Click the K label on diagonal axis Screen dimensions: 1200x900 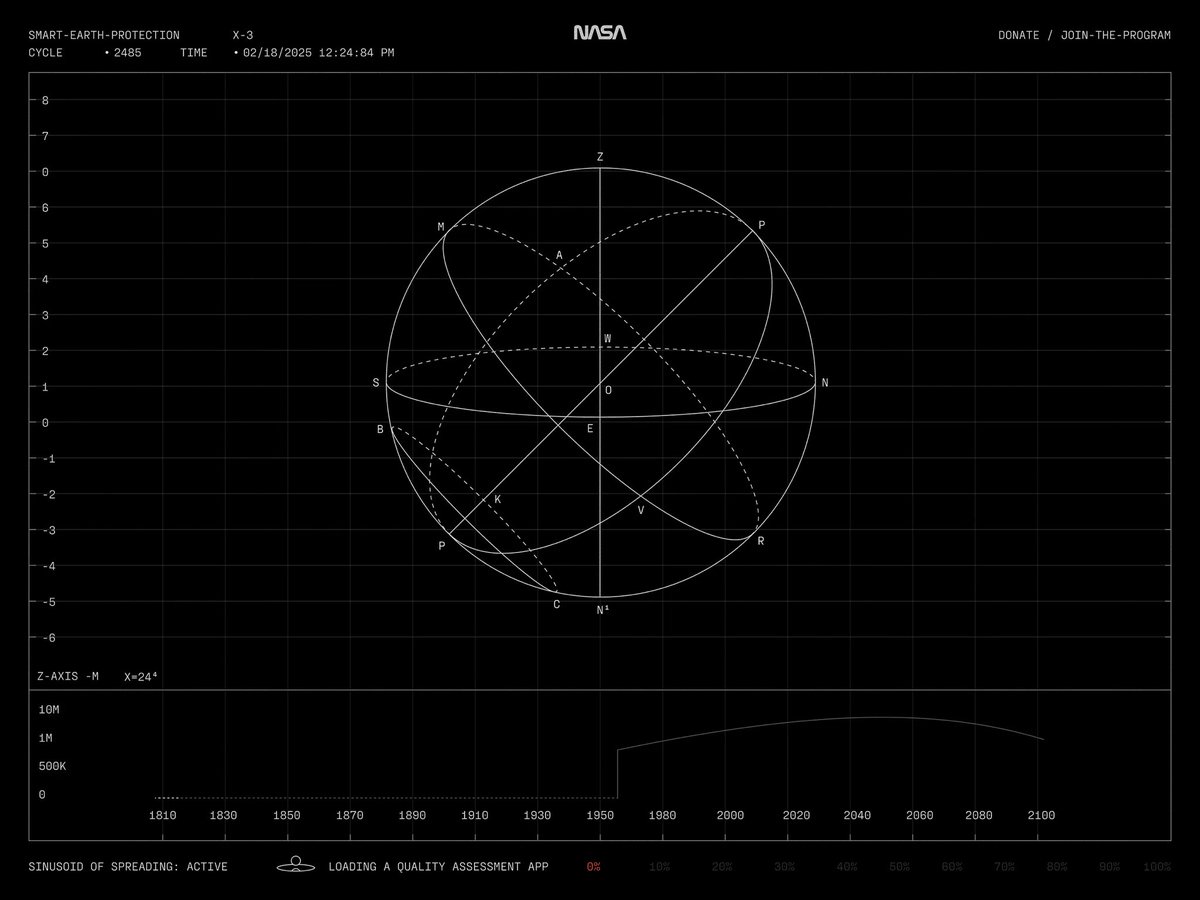tap(498, 499)
